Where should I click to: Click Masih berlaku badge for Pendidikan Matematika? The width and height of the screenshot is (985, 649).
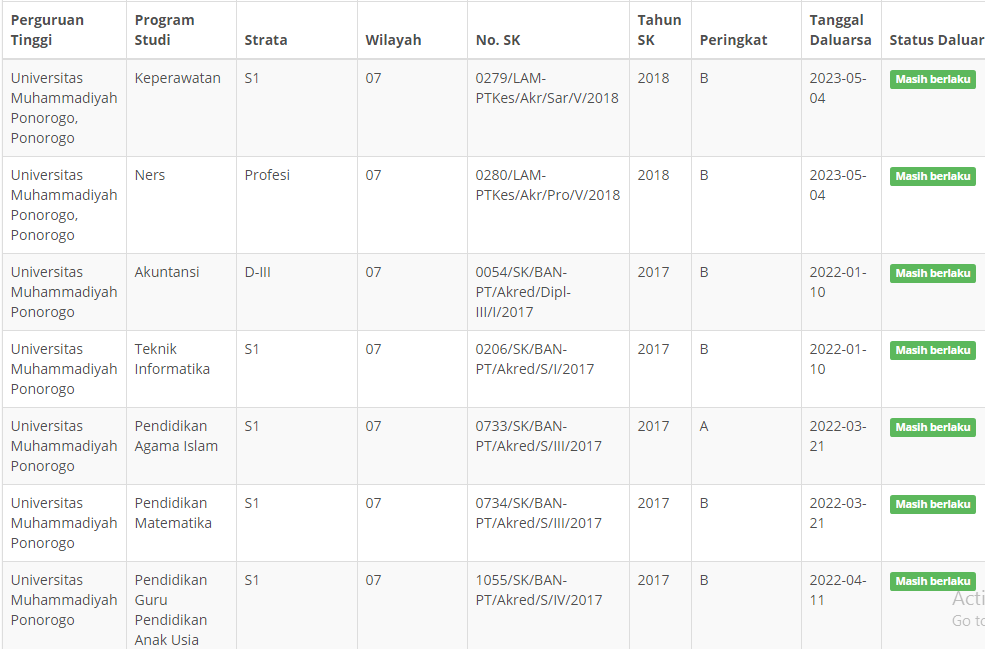(932, 504)
